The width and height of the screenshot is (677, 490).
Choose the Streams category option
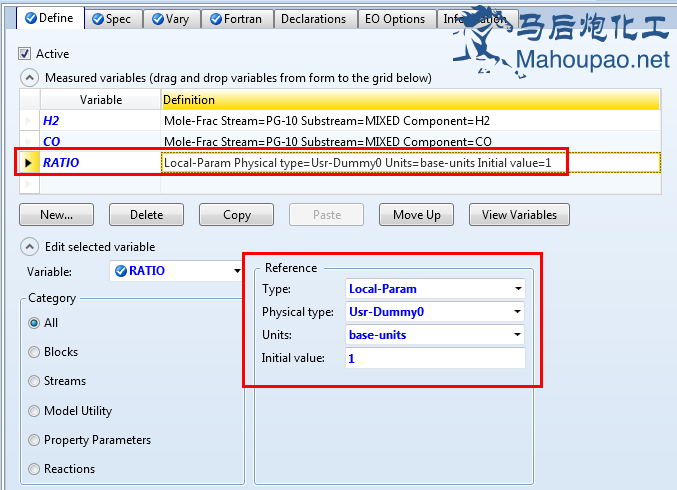tap(35, 381)
